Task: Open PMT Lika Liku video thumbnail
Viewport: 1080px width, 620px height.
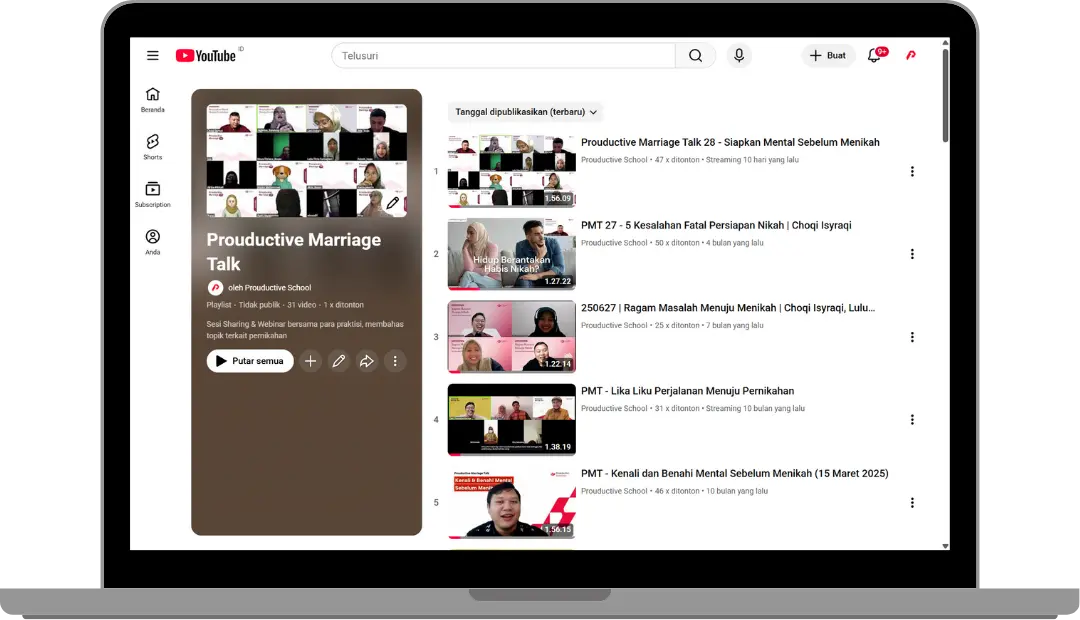Action: click(511, 419)
